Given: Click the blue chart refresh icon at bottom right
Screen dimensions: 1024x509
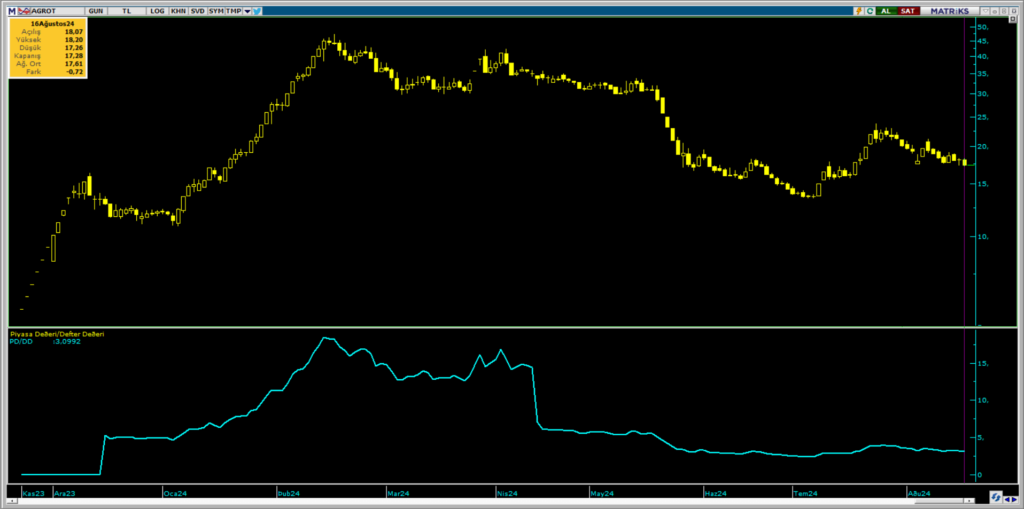Looking at the screenshot, I should (996, 498).
